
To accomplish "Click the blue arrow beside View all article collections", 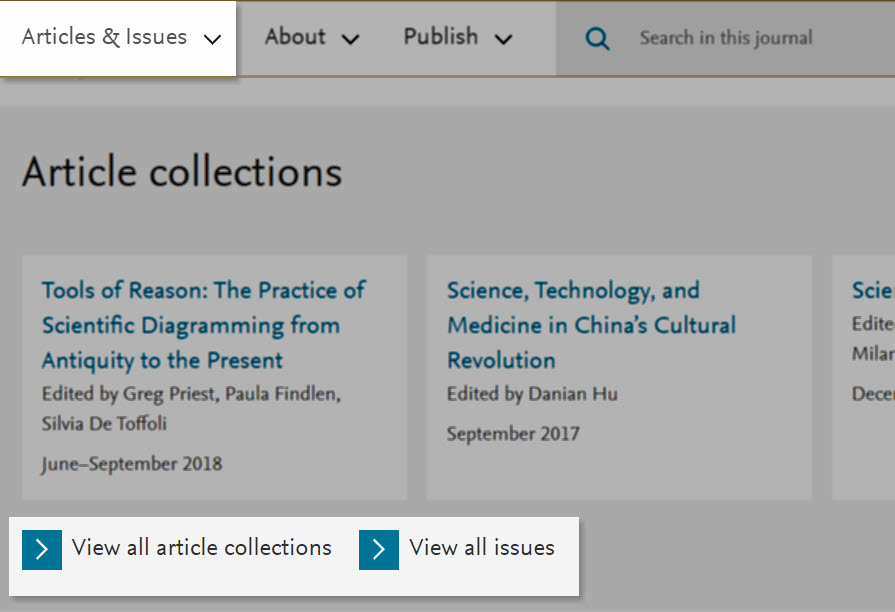I will tap(40, 548).
